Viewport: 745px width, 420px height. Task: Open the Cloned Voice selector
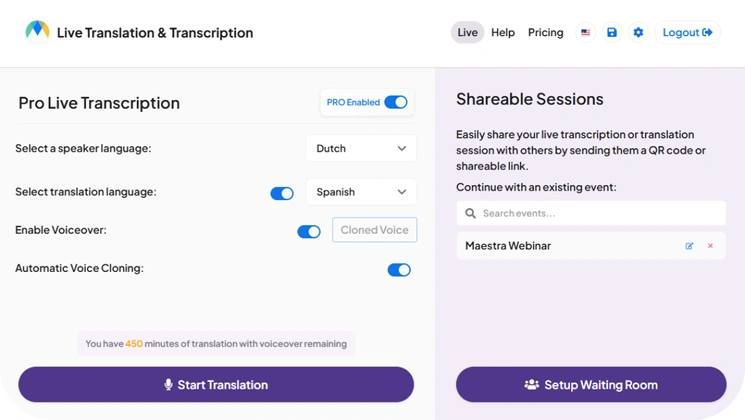click(374, 230)
